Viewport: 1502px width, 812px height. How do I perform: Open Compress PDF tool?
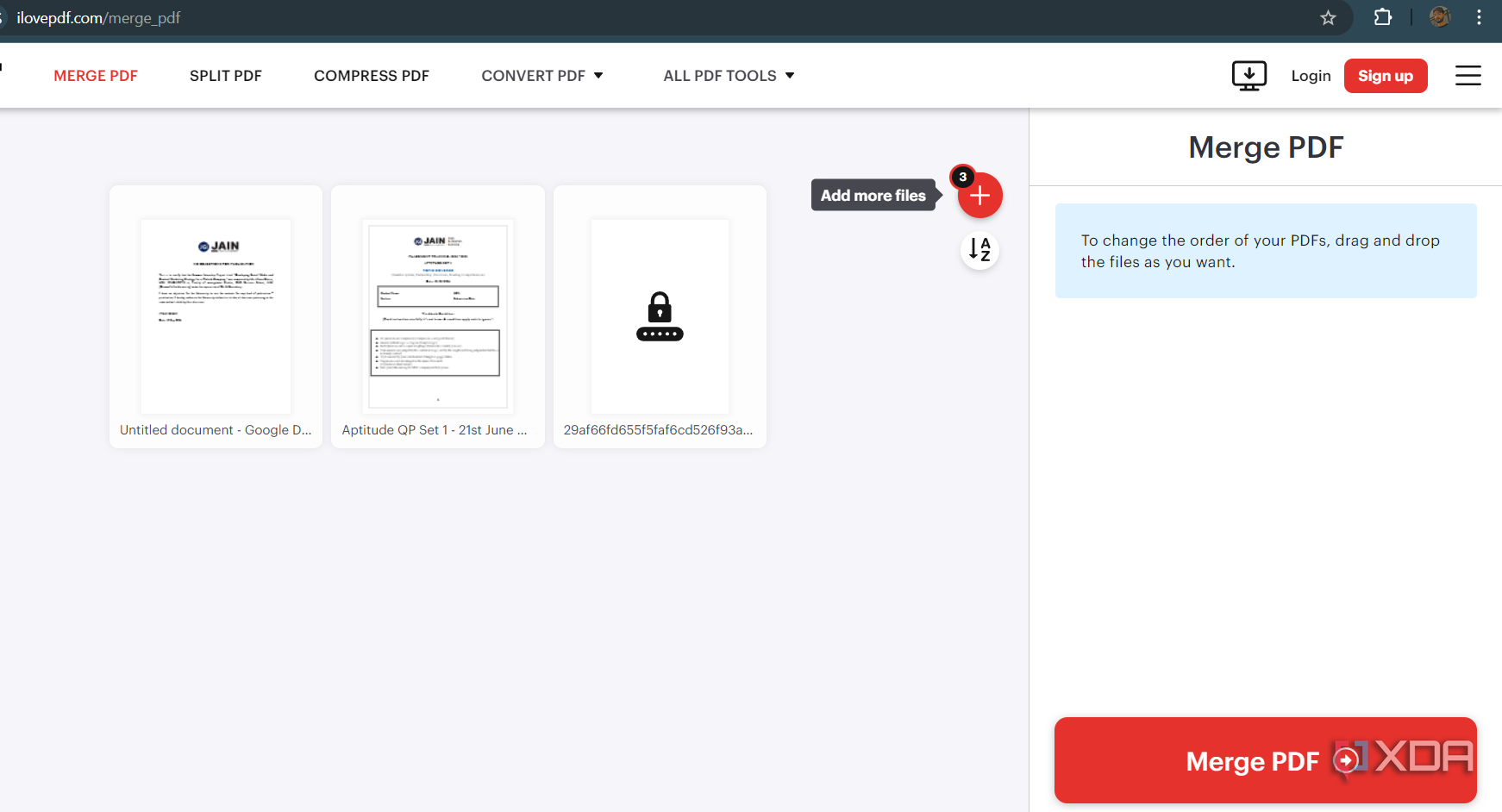(372, 76)
